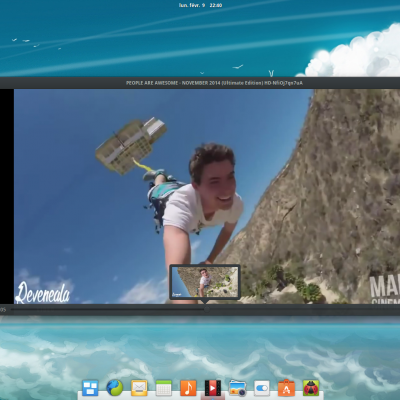This screenshot has height=400, width=400.
Task: Open the Calendar app from the dock
Action: tap(164, 388)
